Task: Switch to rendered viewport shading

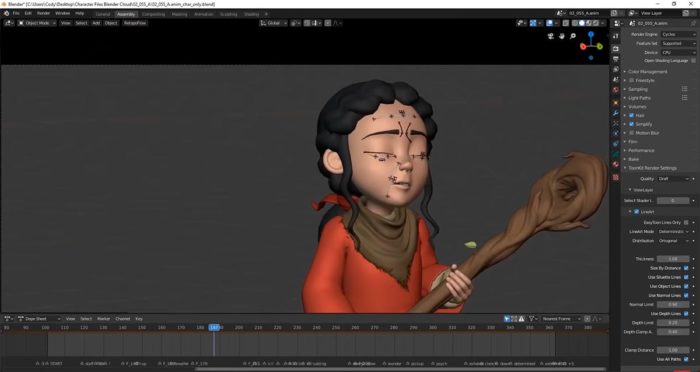Action: point(595,23)
